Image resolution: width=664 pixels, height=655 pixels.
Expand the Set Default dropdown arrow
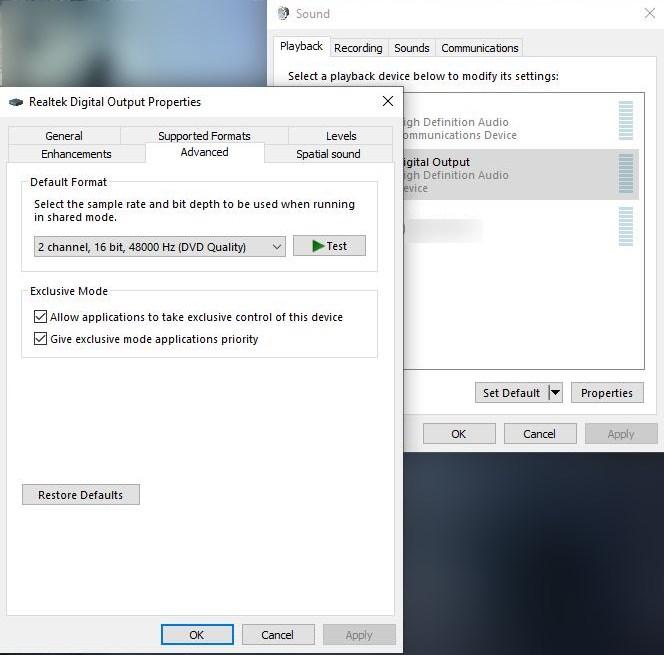555,392
